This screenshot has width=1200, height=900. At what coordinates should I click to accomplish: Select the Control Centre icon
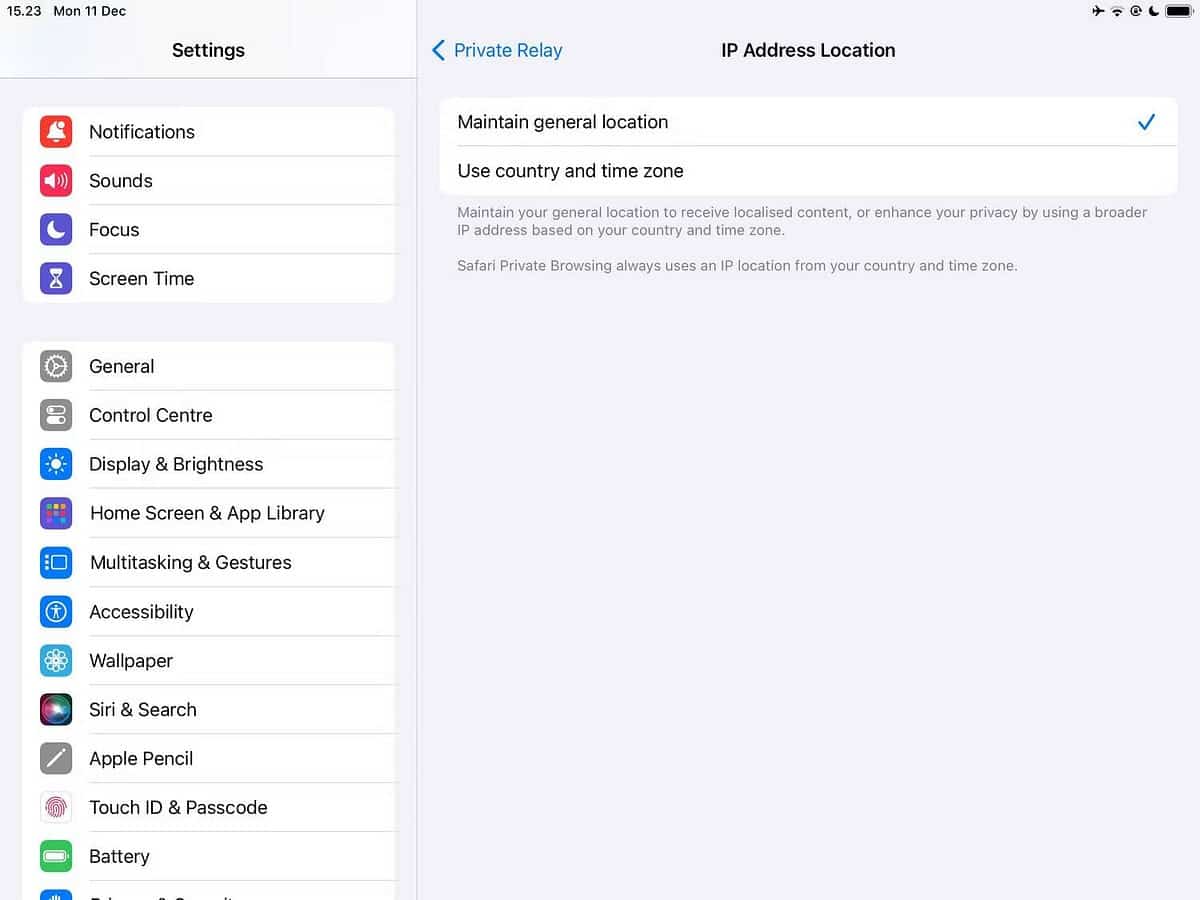click(x=55, y=415)
